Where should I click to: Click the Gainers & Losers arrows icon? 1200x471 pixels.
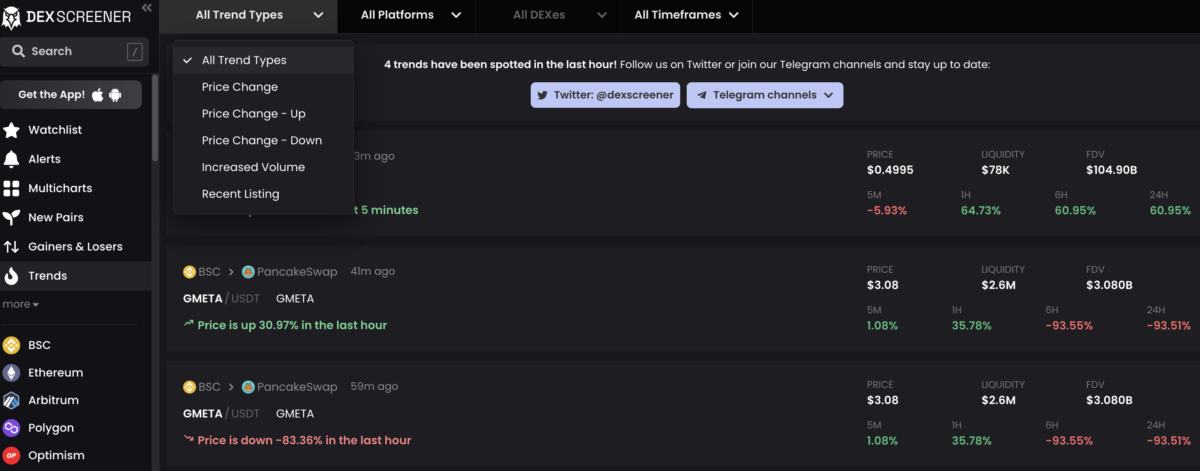pos(12,246)
